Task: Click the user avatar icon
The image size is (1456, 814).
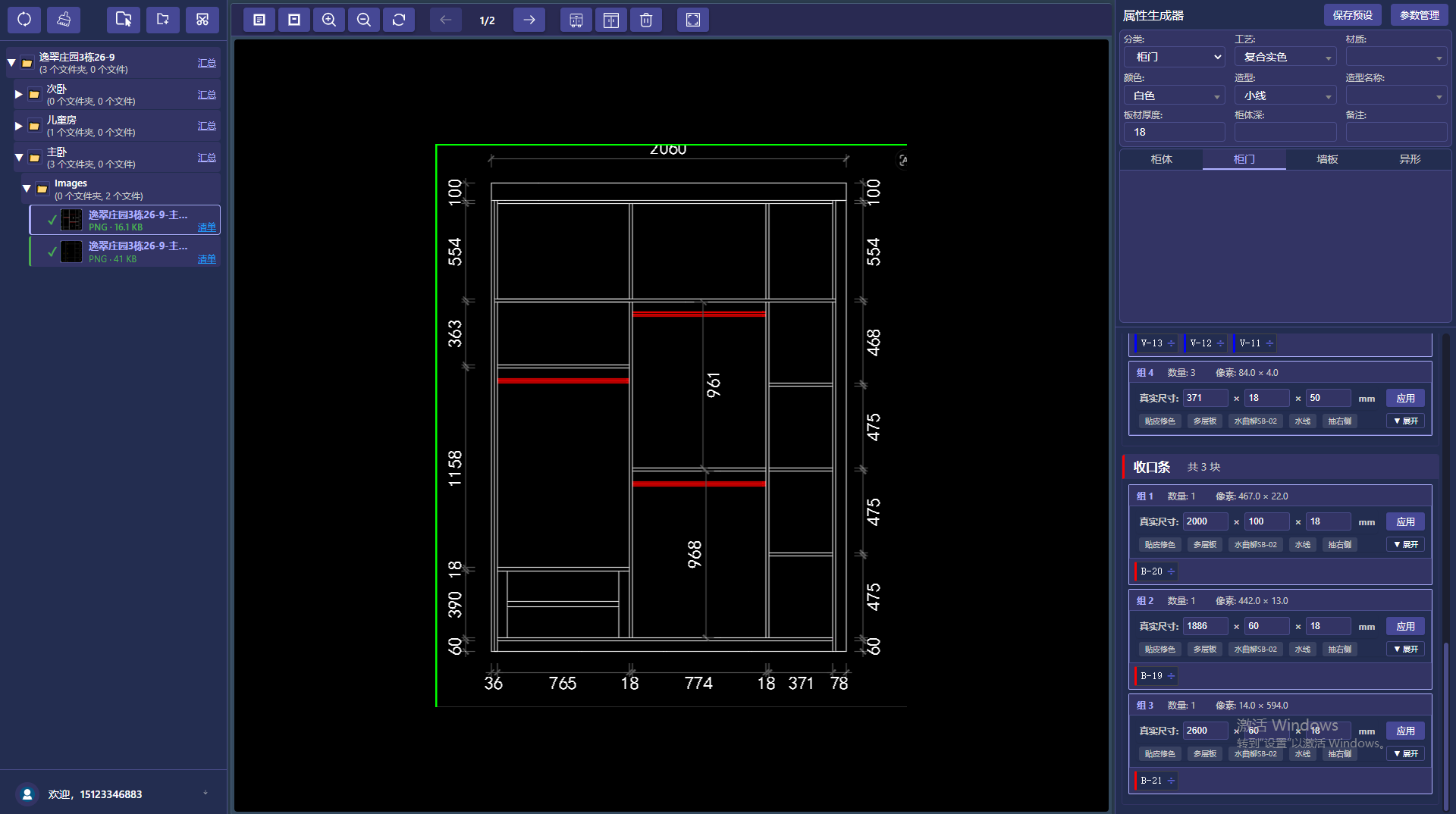Action: click(27, 794)
